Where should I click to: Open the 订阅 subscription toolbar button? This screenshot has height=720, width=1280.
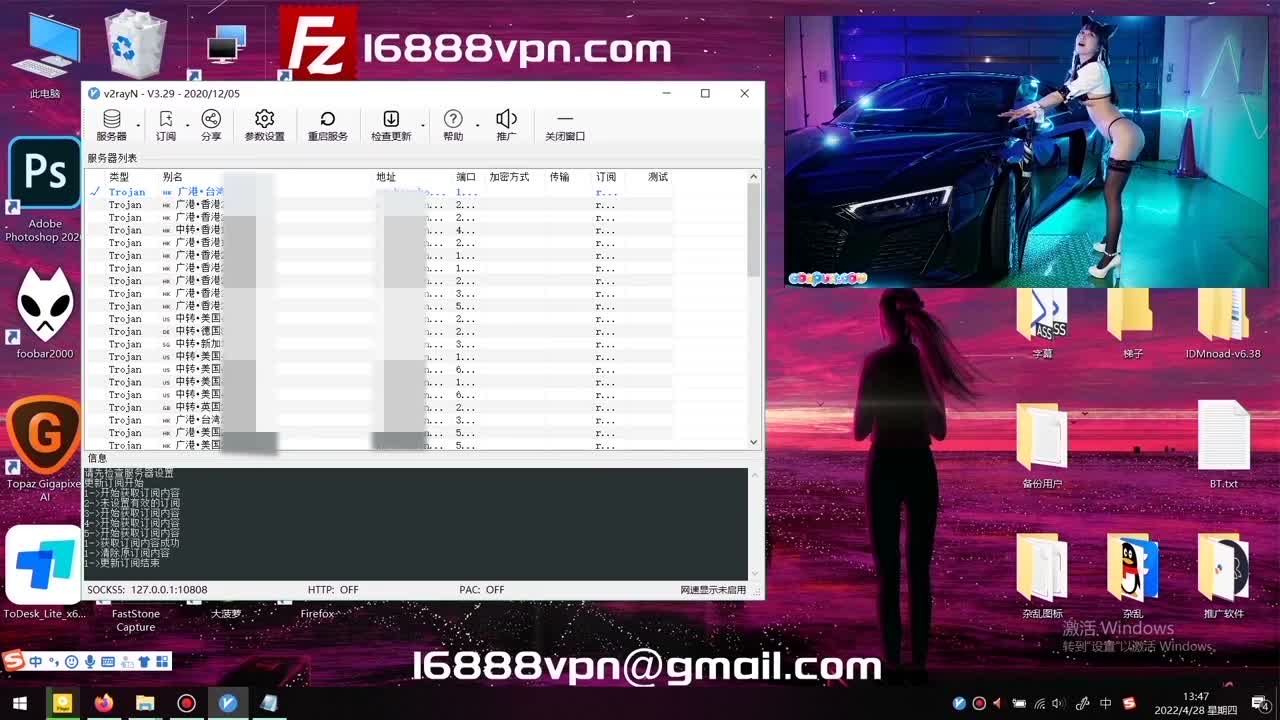165,125
